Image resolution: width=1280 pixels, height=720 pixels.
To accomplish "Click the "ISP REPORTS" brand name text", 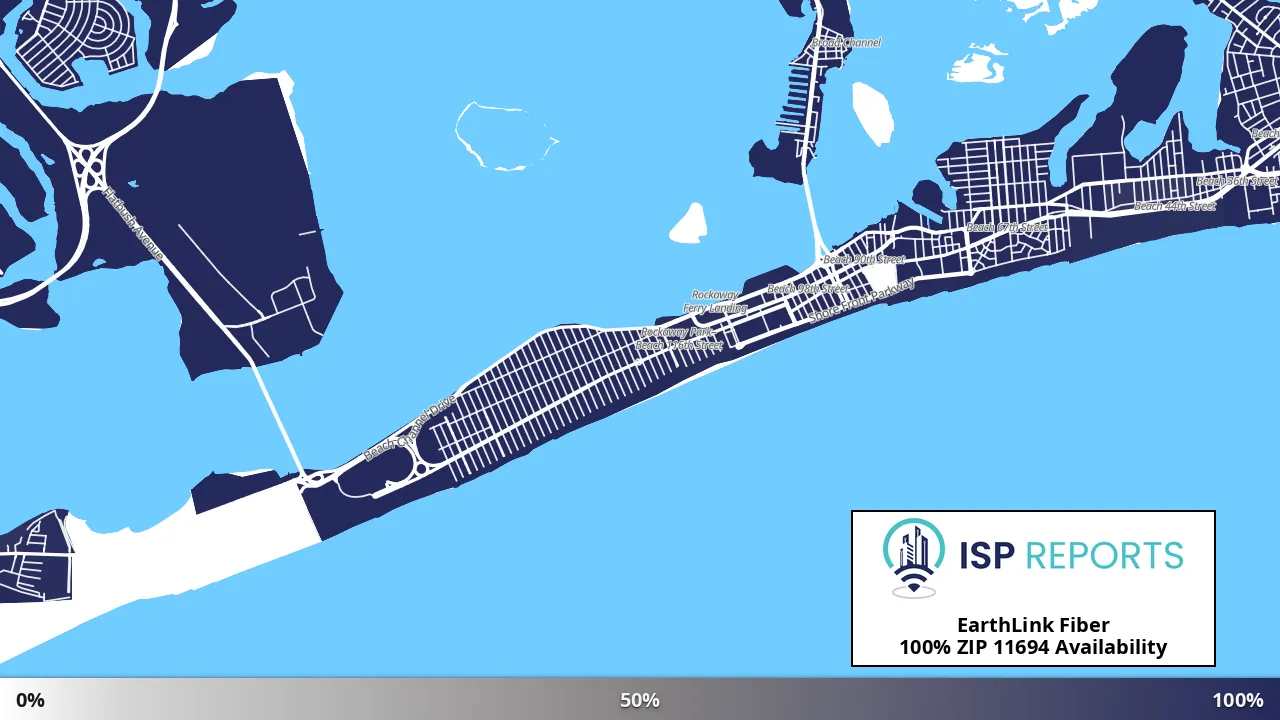I will click(x=1071, y=555).
